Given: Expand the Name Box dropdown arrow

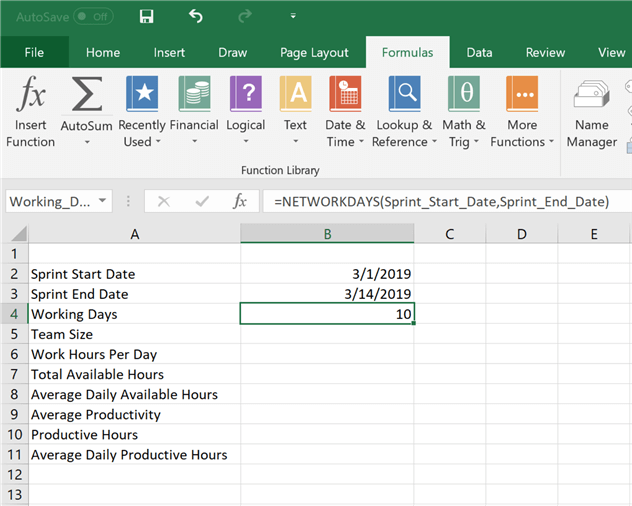Looking at the screenshot, I should (x=103, y=202).
